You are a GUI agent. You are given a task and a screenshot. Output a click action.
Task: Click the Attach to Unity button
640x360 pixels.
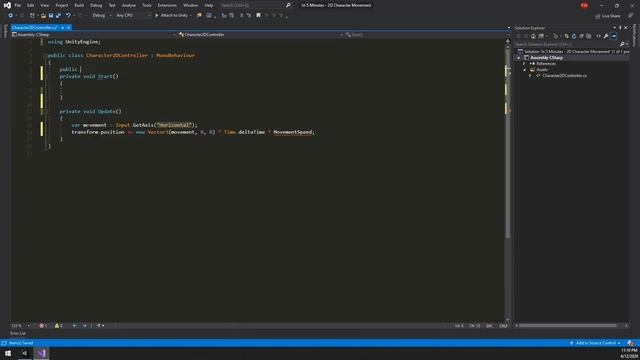point(171,16)
